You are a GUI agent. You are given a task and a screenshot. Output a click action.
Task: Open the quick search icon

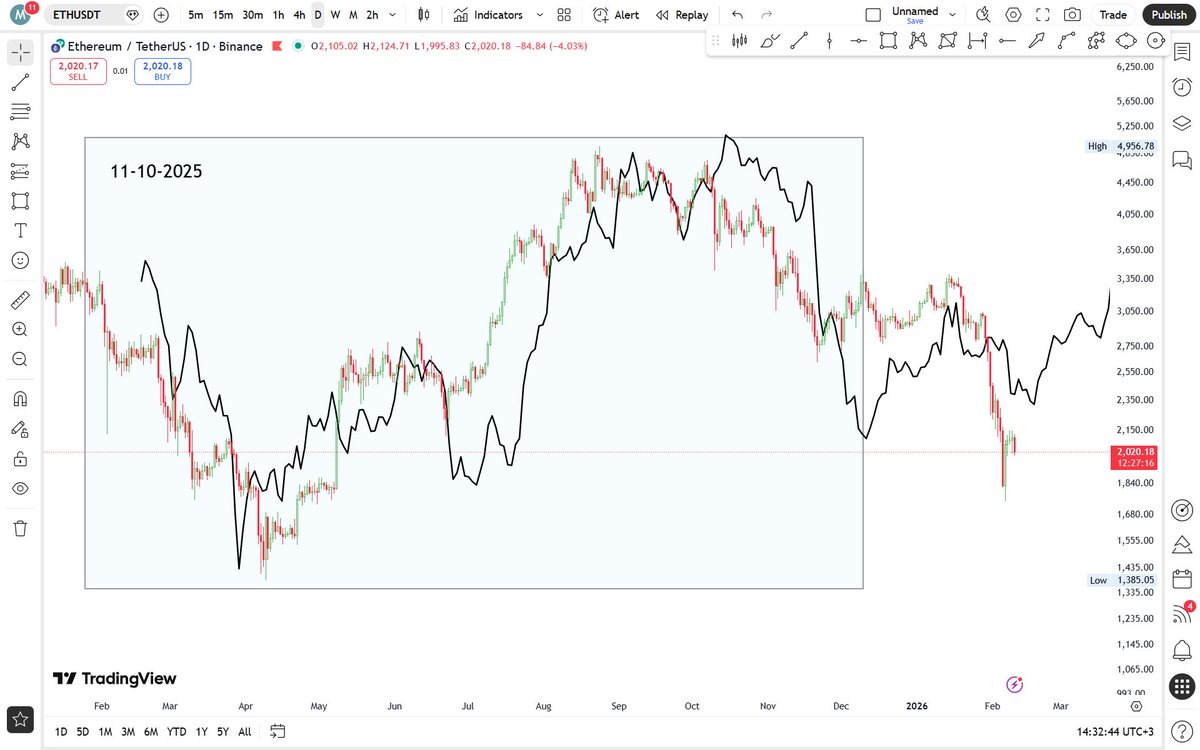tap(983, 15)
